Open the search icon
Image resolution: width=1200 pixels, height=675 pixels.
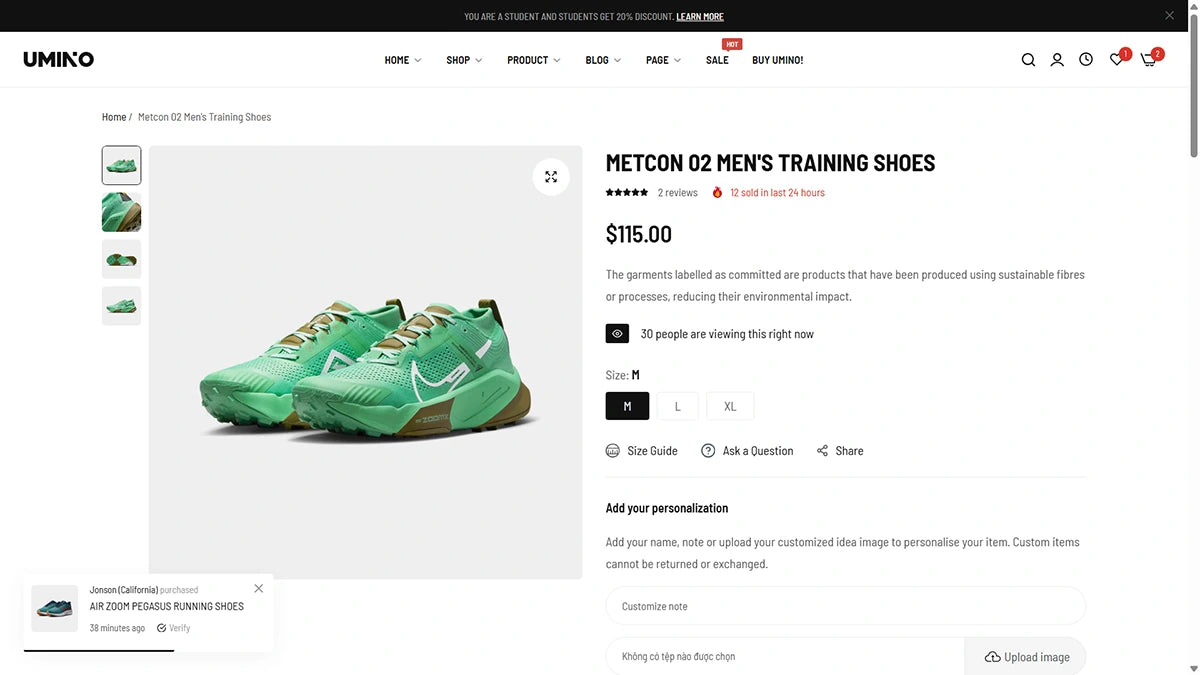tap(1028, 59)
